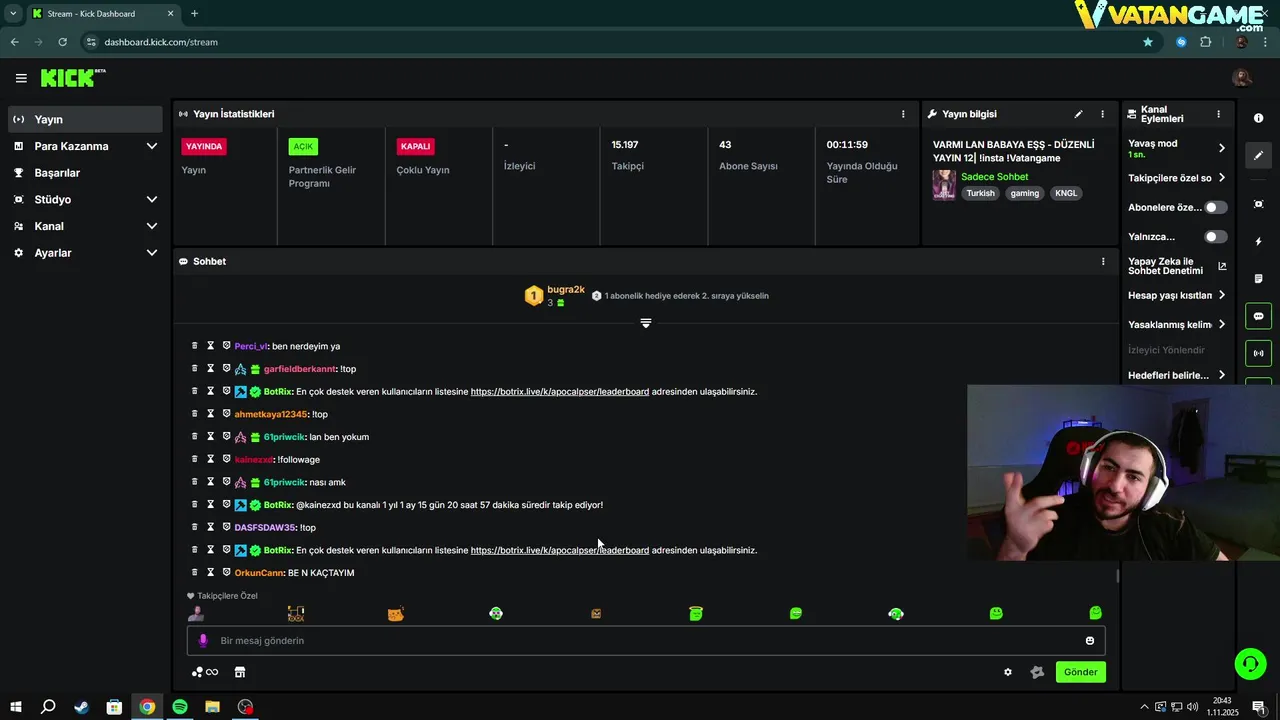Click the Turkish stream tag
This screenshot has height=720, width=1280.
click(980, 193)
